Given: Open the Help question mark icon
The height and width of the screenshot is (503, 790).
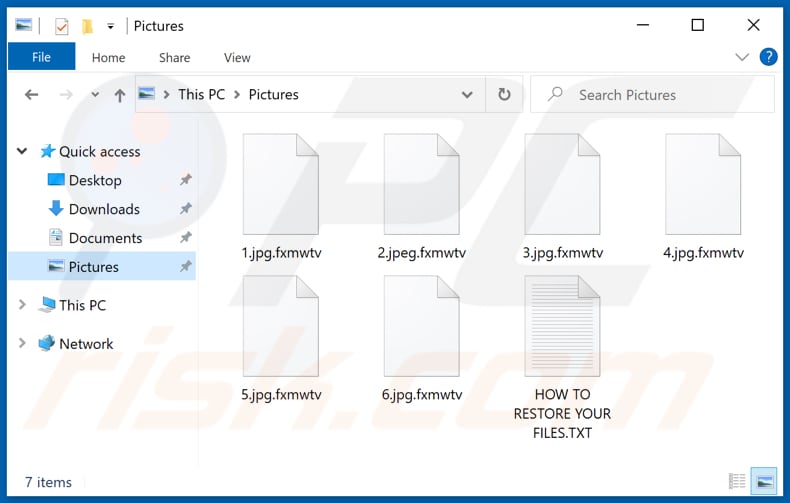Looking at the screenshot, I should (769, 57).
